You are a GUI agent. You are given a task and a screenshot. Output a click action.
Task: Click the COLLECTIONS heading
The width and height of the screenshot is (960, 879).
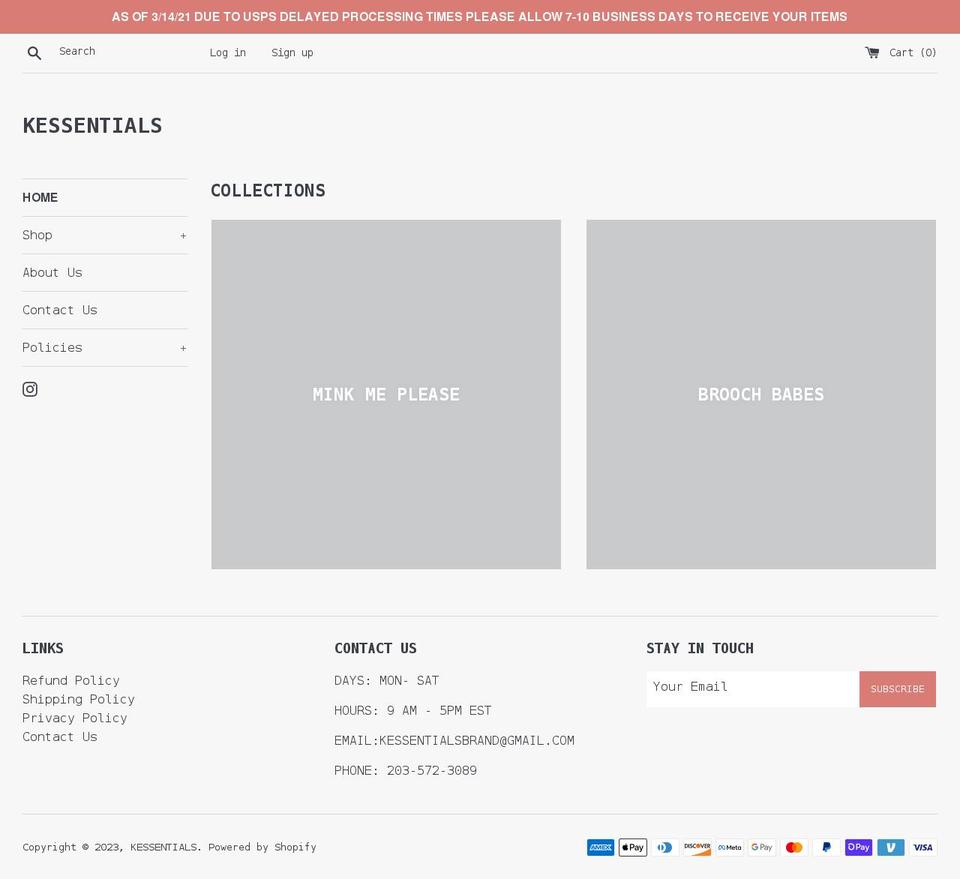click(268, 190)
